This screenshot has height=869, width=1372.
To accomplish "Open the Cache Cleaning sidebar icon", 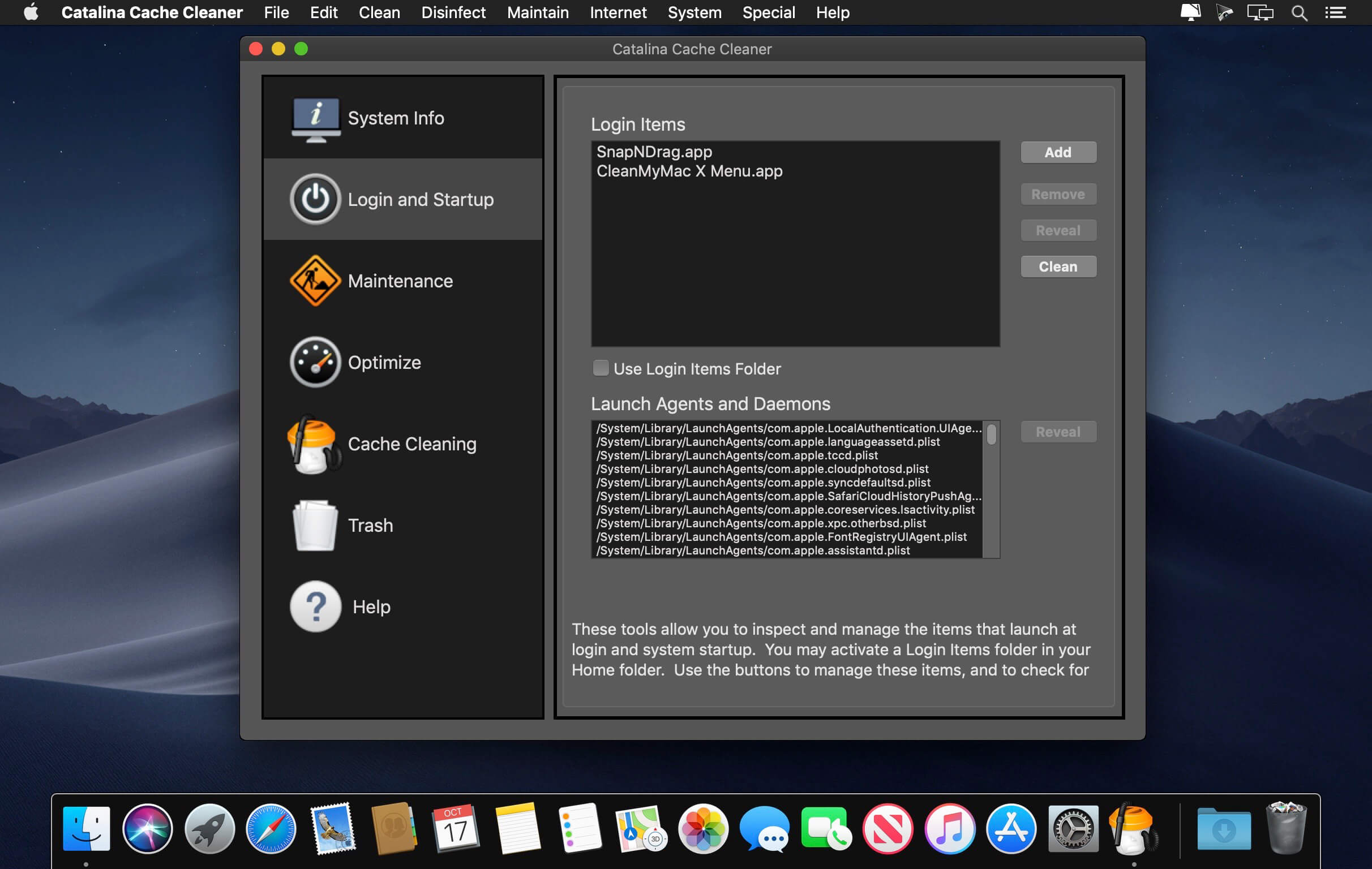I will [x=314, y=444].
